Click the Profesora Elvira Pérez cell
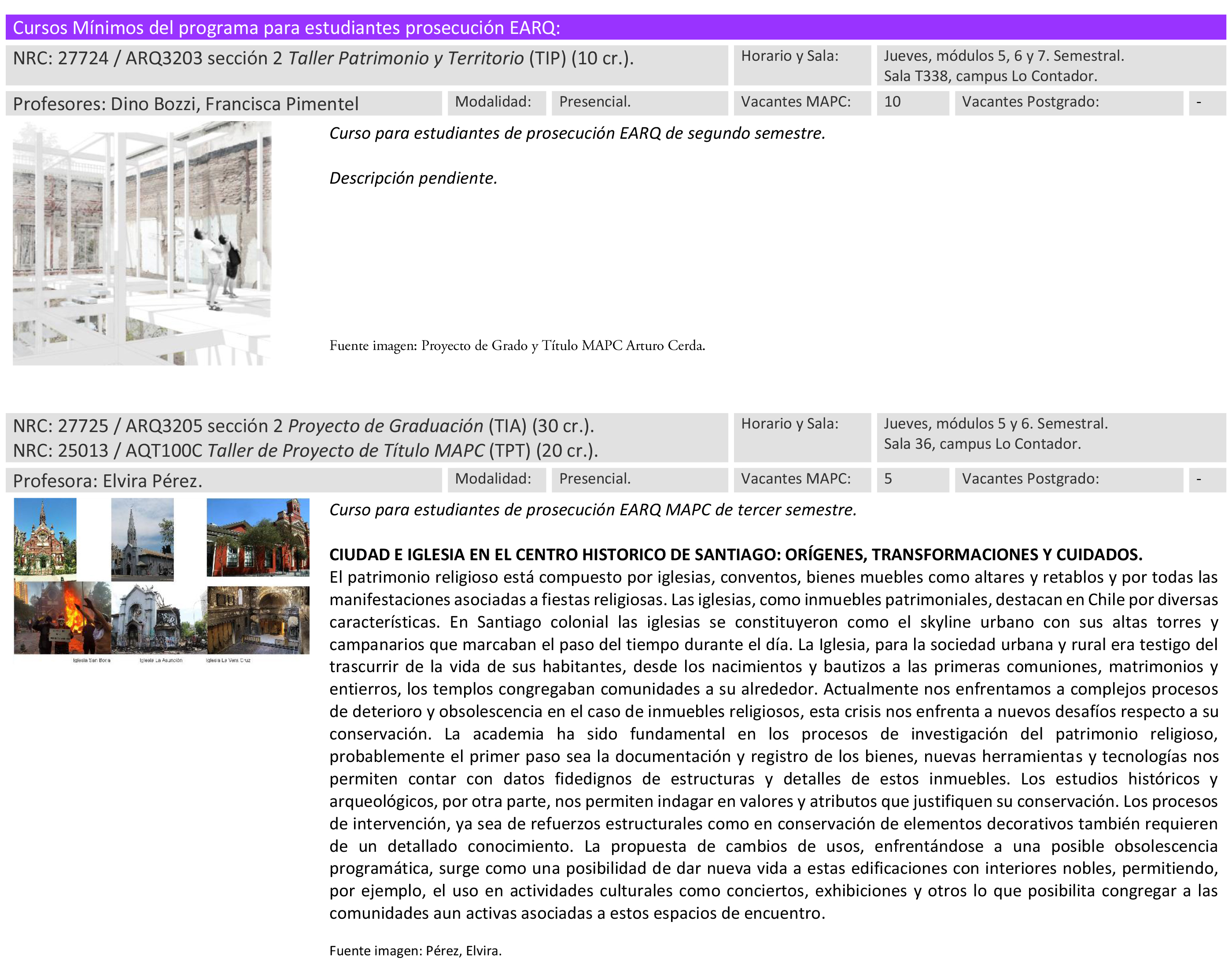The width and height of the screenshot is (1232, 965). [x=224, y=480]
